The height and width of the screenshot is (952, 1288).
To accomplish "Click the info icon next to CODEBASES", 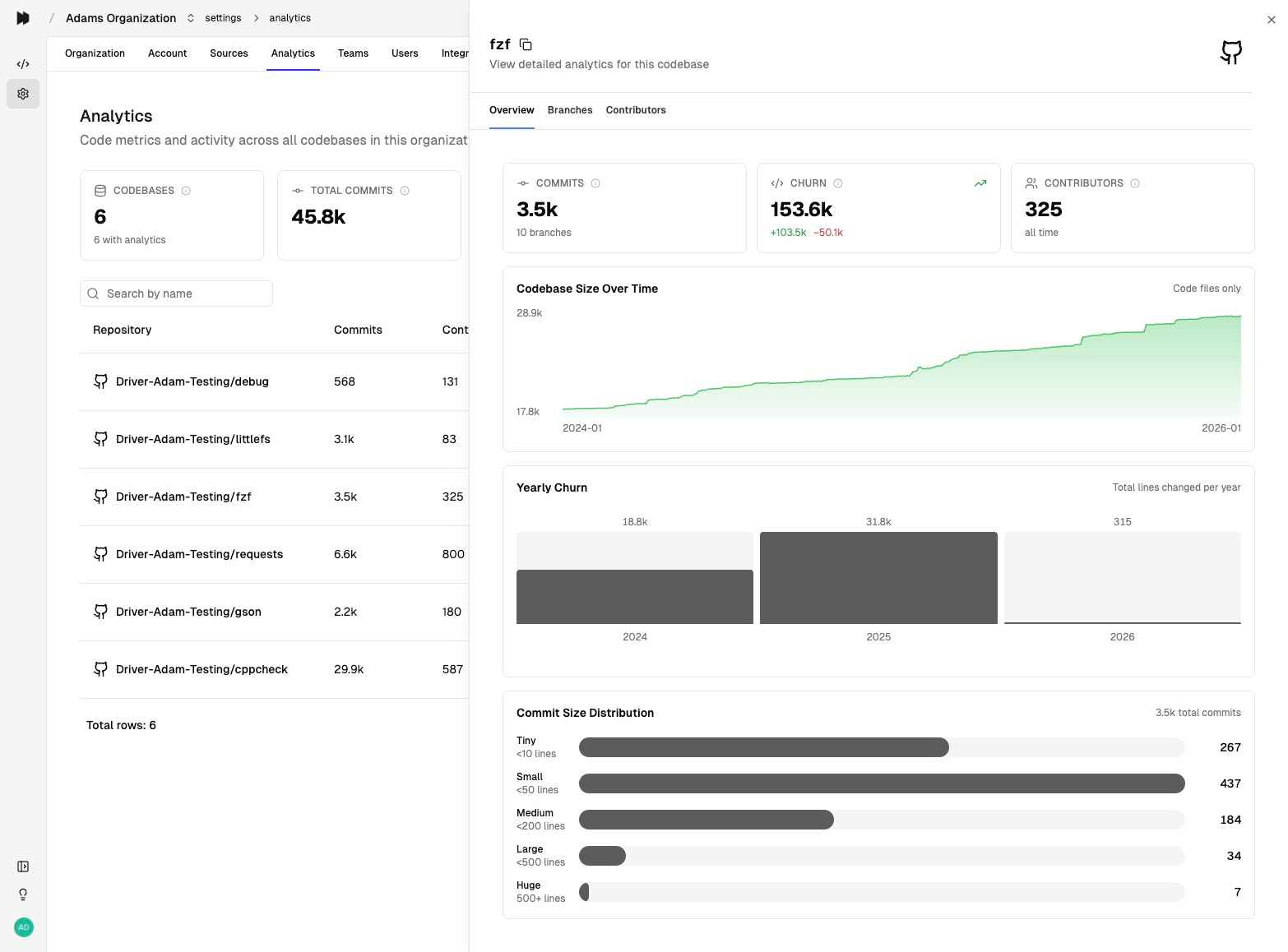I will pyautogui.click(x=187, y=190).
